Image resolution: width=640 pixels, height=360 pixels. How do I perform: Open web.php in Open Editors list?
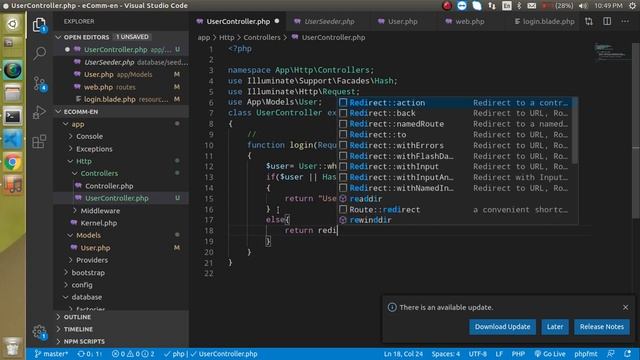point(121,87)
